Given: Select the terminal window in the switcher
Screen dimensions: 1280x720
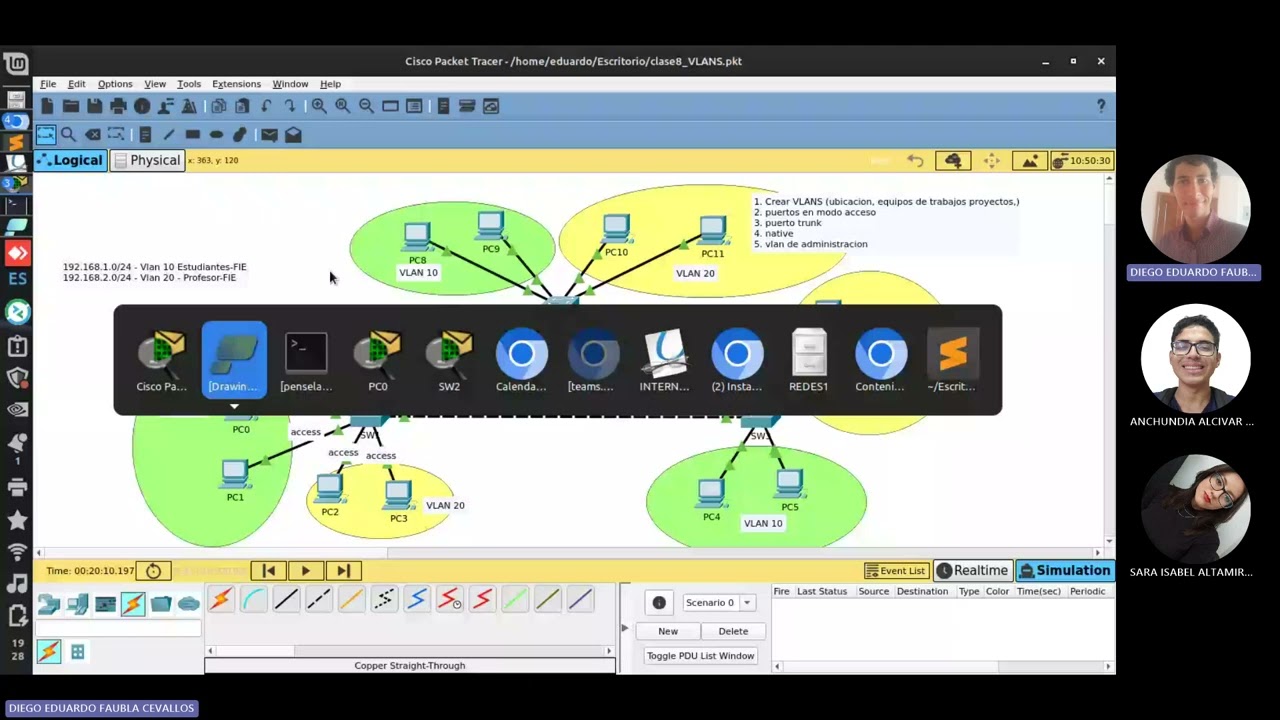Looking at the screenshot, I should click(306, 360).
